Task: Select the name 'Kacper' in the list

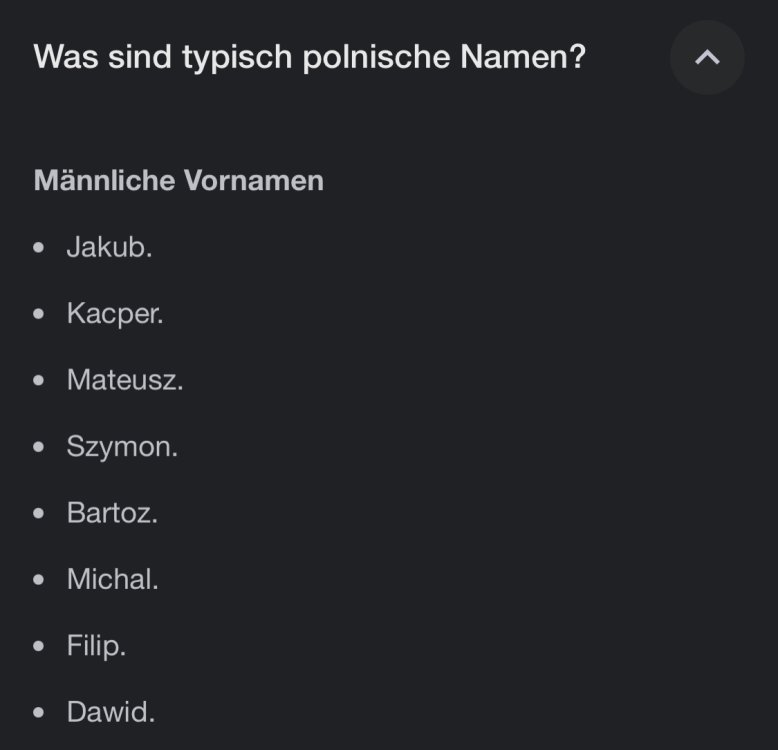Action: [113, 314]
